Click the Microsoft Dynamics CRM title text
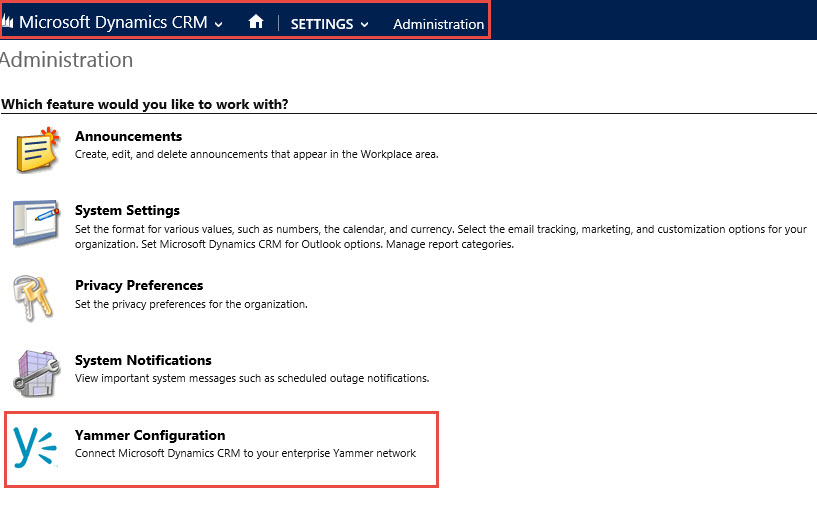This screenshot has width=817, height=523. pyautogui.click(x=113, y=23)
